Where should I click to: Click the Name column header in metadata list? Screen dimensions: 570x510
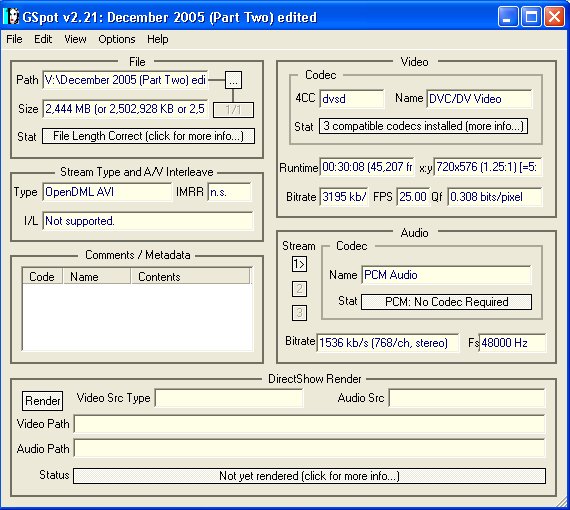(x=97, y=277)
